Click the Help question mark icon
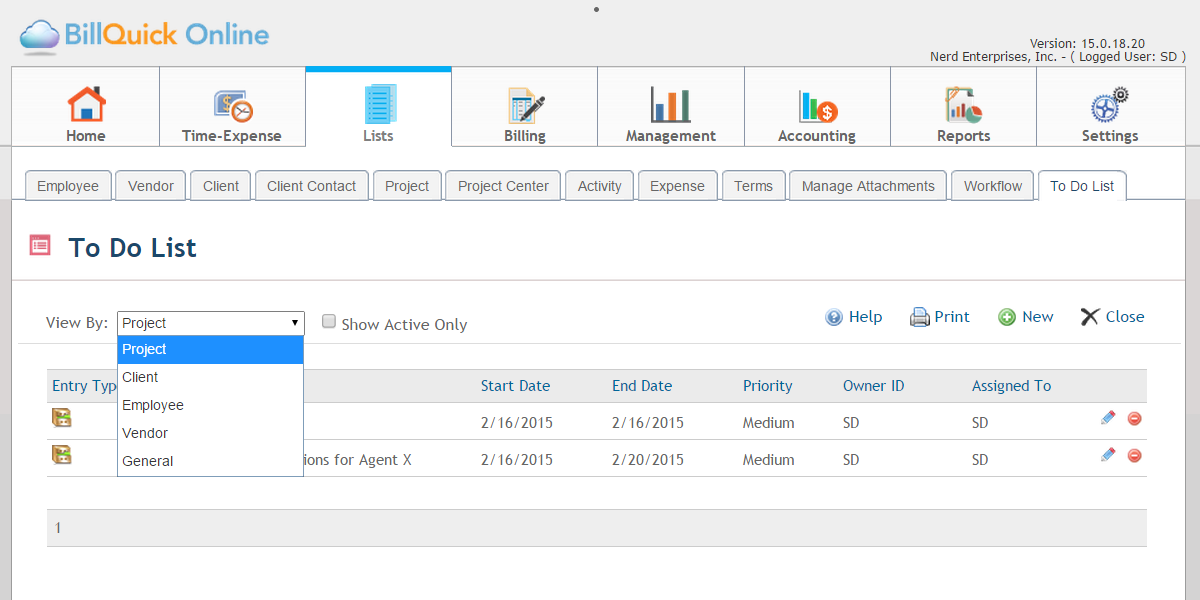 pos(834,317)
